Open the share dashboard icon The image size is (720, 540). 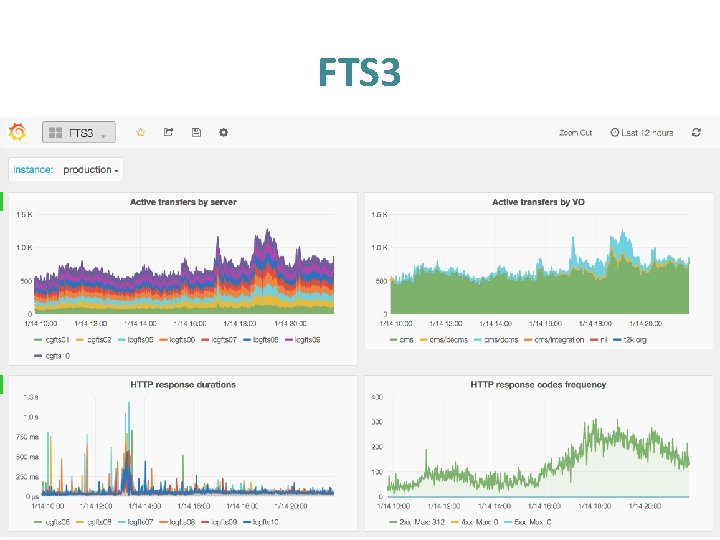point(169,132)
